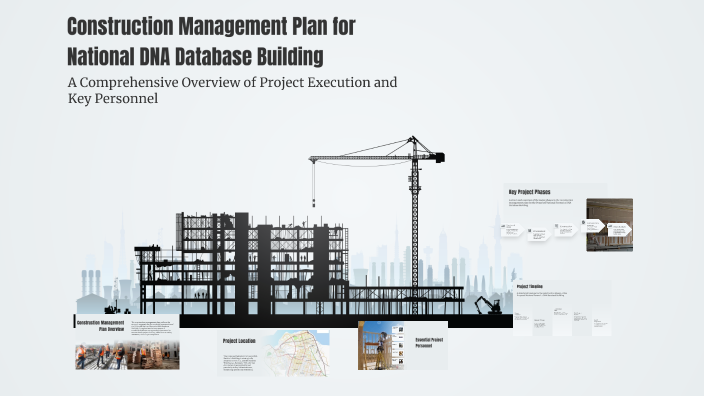Click the tower crane silhouette graphic

413,224
